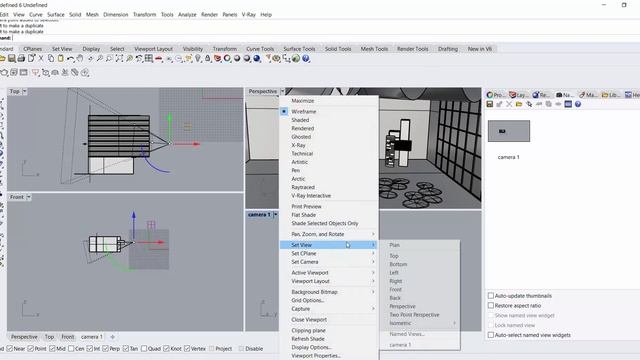
Task: Expand Pan, Zoom, and Rotate submenu
Action: click(328, 234)
